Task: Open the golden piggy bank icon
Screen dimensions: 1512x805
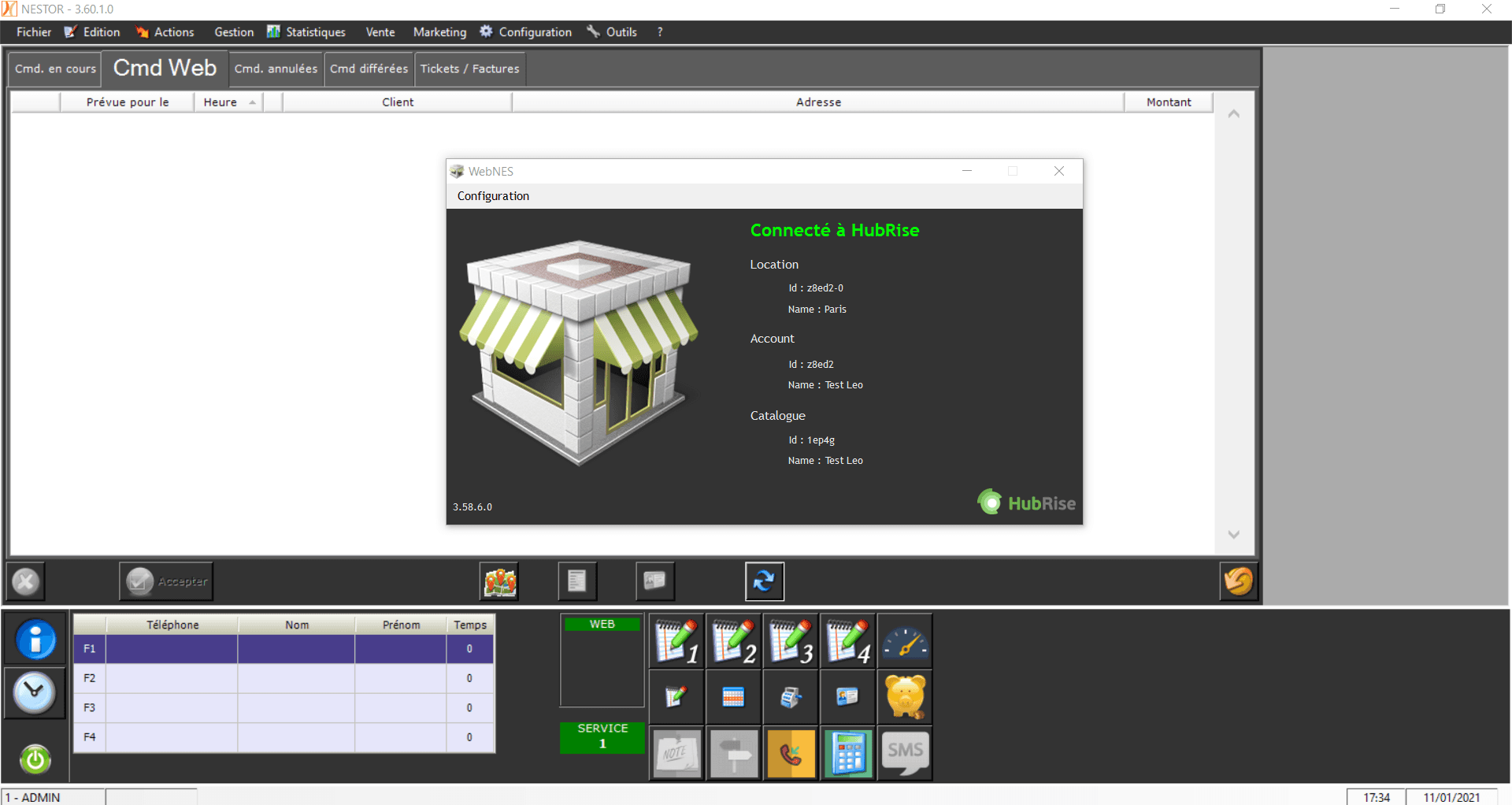Action: 905,696
